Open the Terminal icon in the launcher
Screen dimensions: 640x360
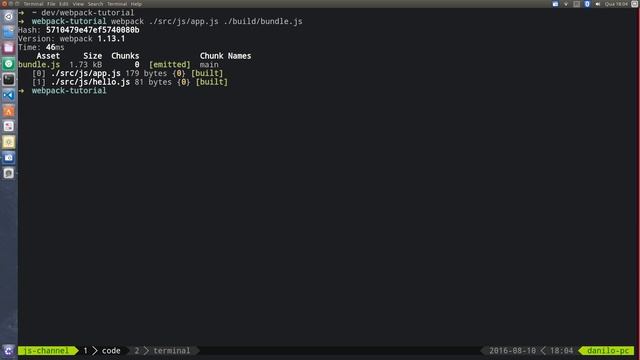pyautogui.click(x=9, y=79)
